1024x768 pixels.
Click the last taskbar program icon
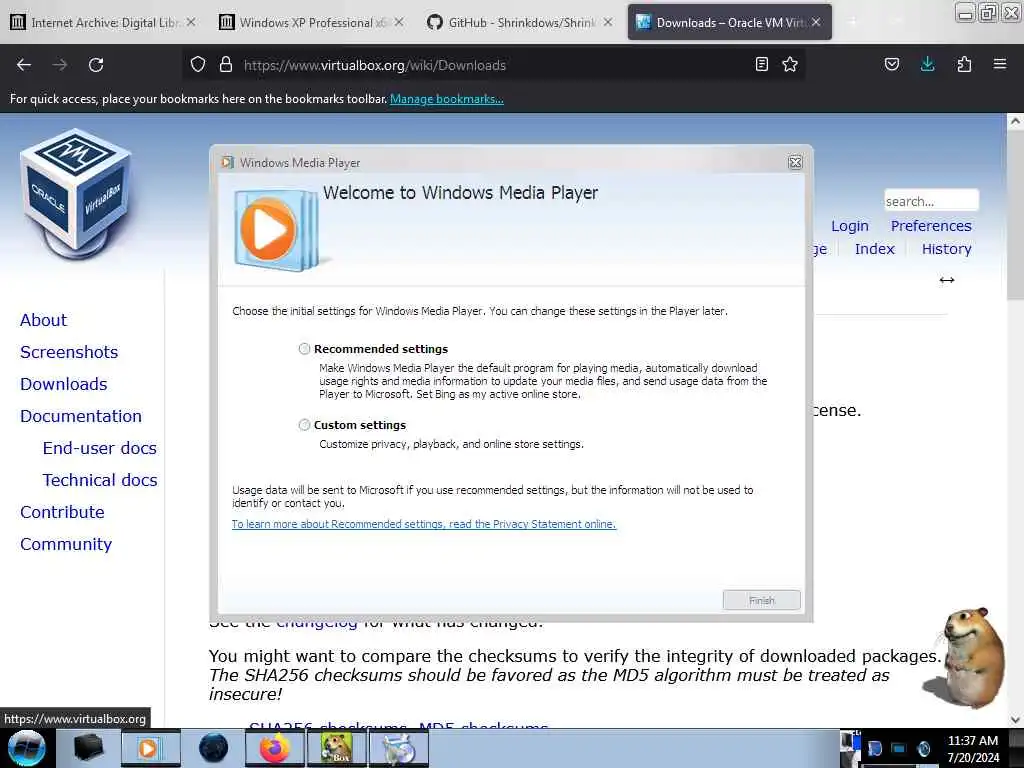[x=399, y=748]
